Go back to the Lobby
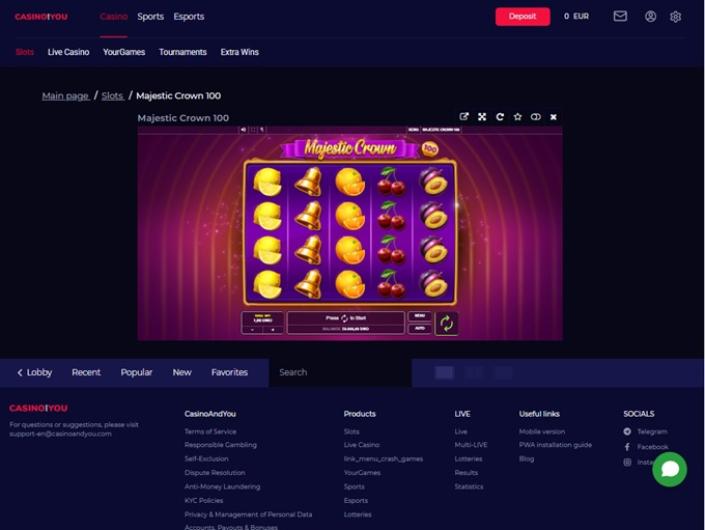 [35, 372]
